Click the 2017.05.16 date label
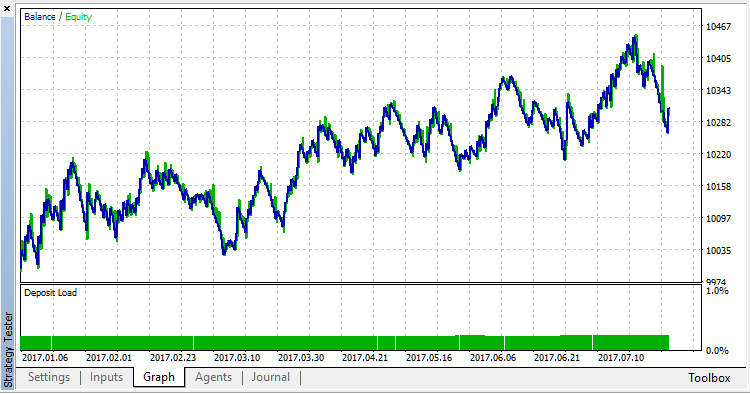The height and width of the screenshot is (394, 750). click(x=429, y=358)
